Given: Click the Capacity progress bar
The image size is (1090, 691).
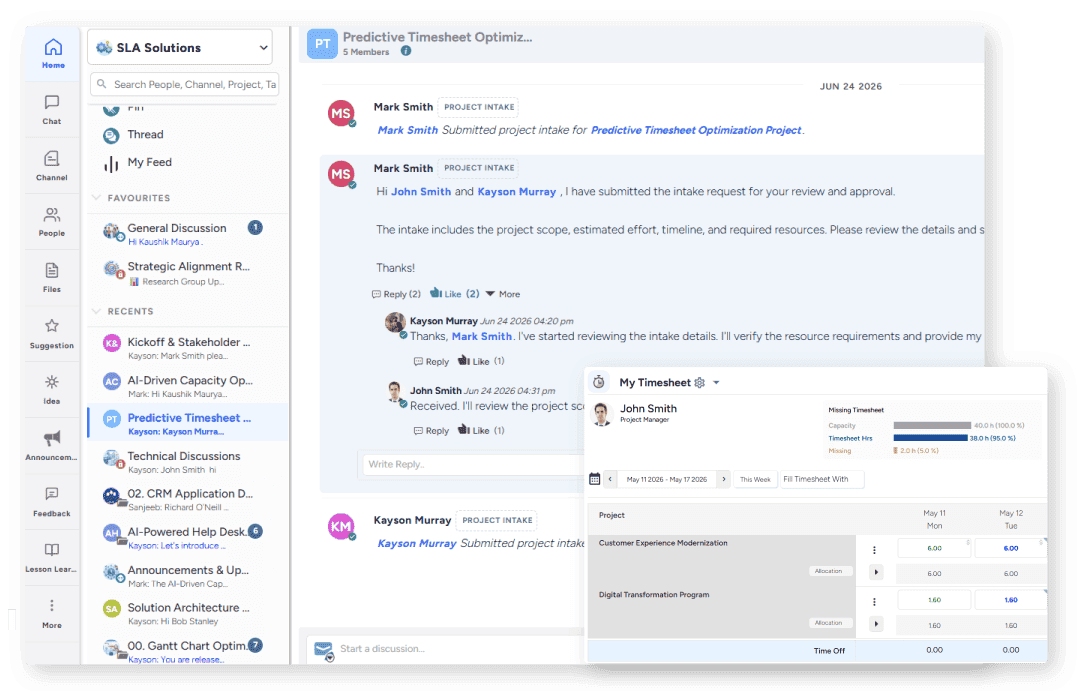Looking at the screenshot, I should [932, 425].
